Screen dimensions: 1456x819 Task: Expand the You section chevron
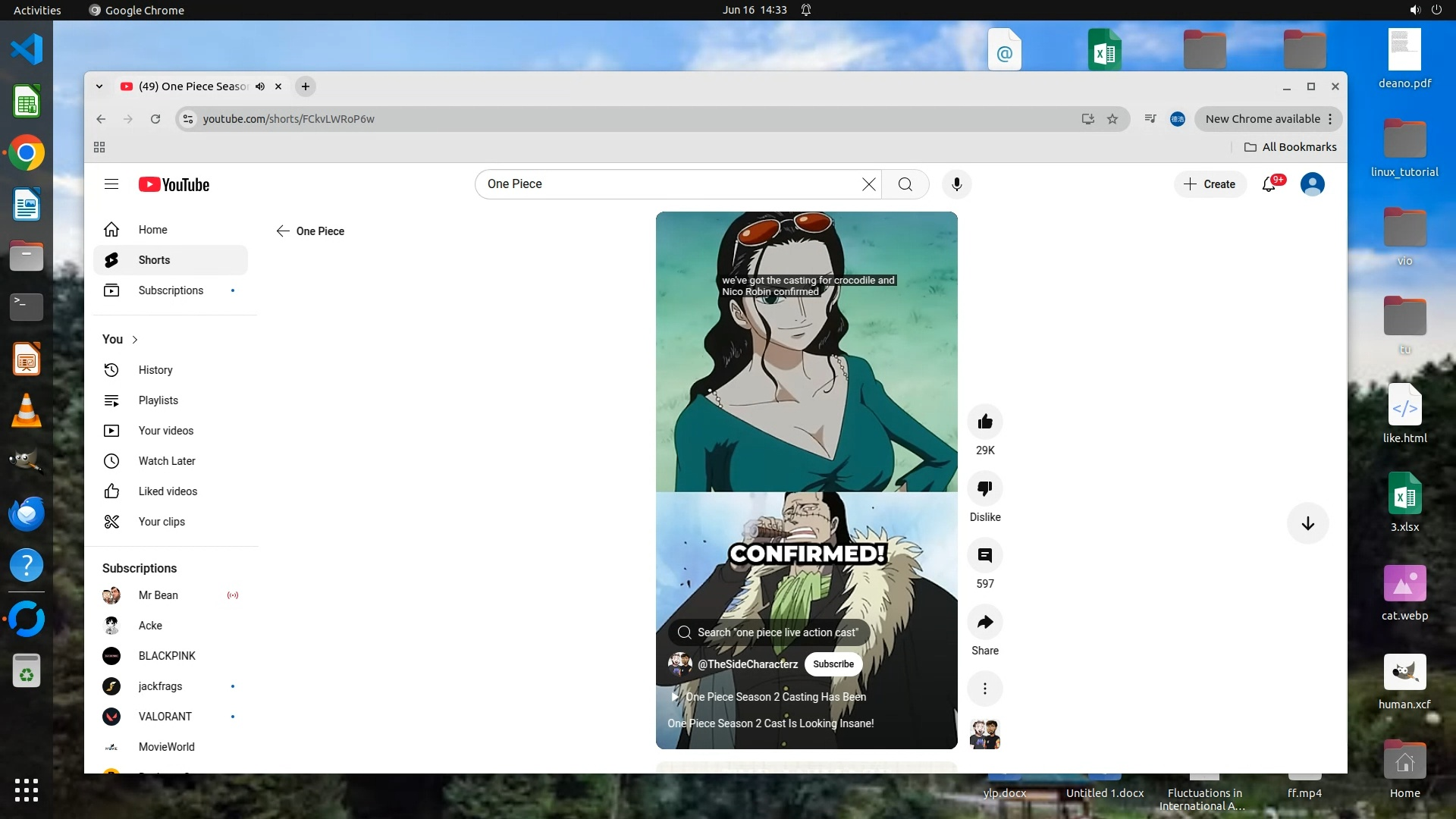[135, 340]
